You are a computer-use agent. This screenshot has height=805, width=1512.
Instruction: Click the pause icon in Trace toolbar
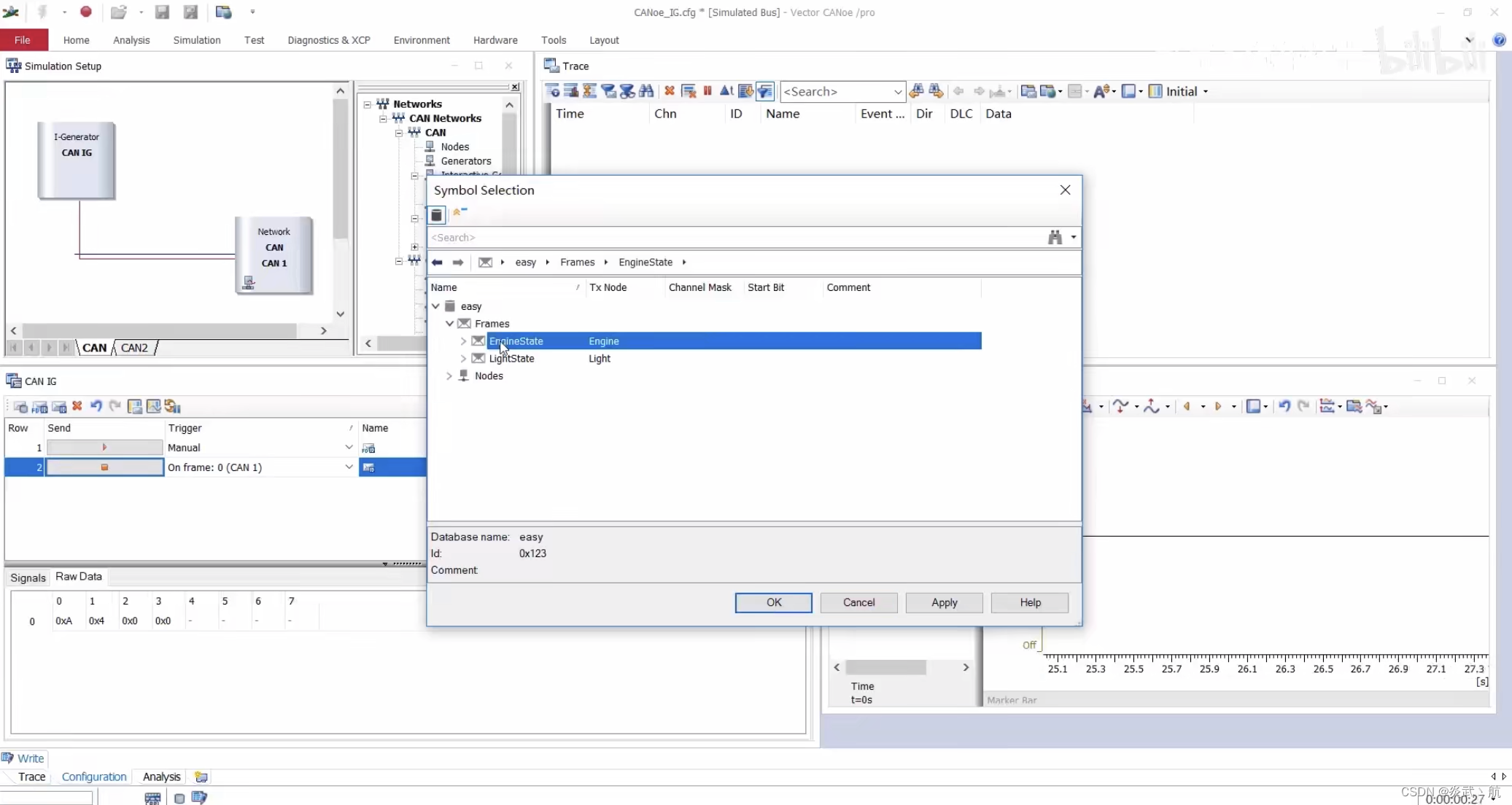707,91
